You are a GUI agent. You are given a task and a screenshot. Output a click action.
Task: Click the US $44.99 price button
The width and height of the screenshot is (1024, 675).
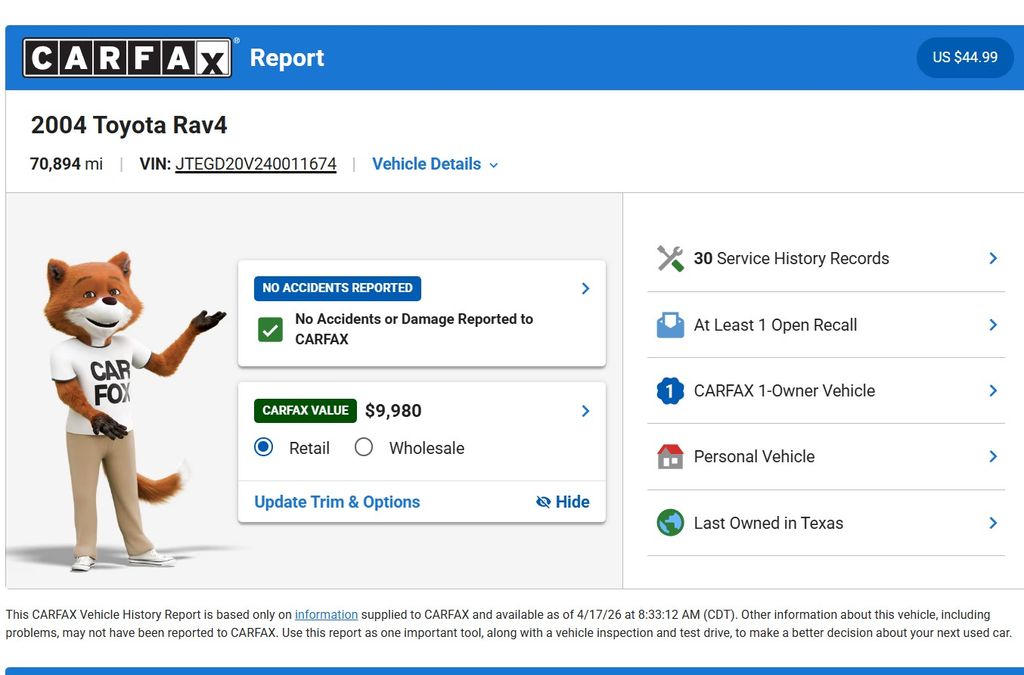pos(965,58)
